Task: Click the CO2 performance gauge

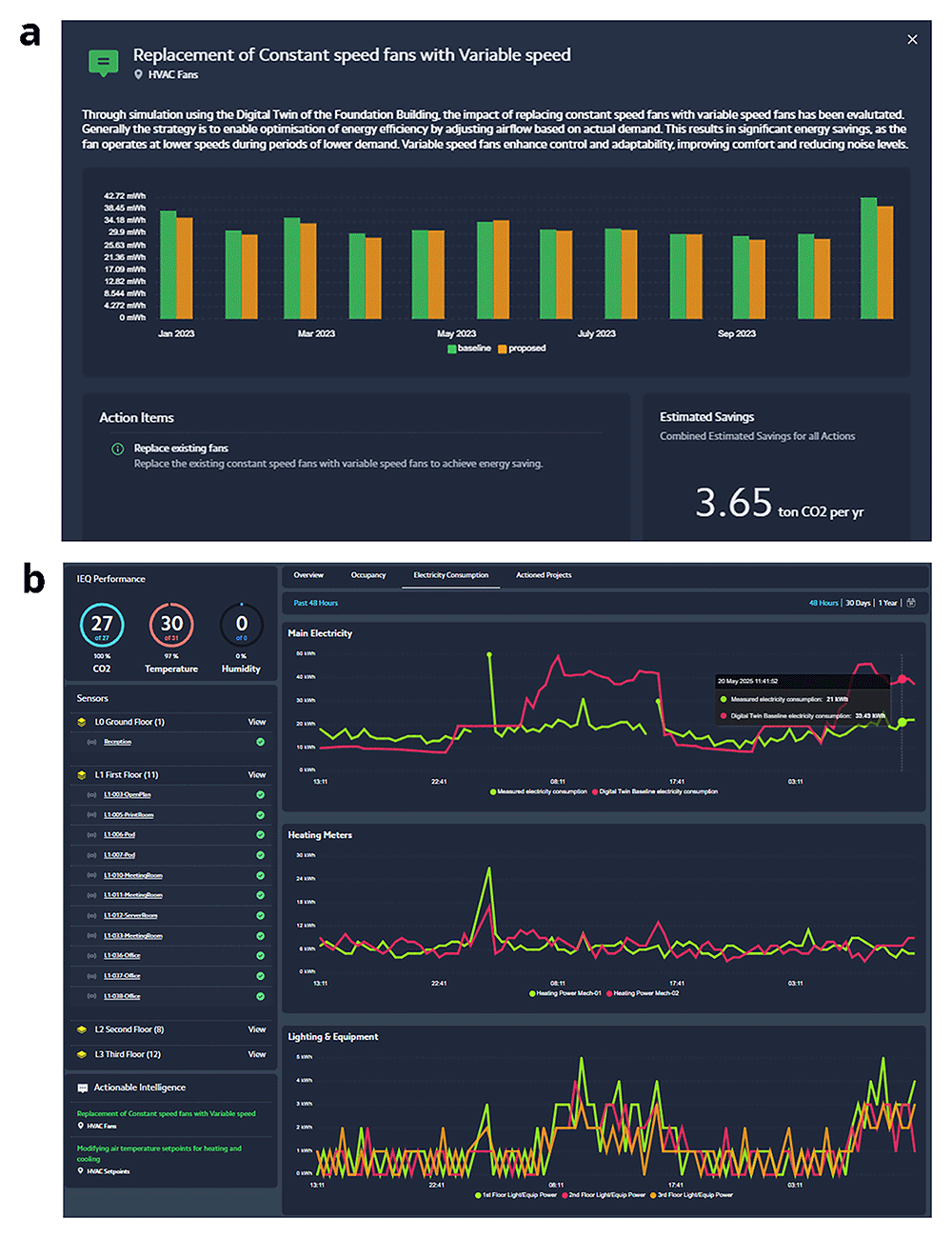Action: pos(102,625)
